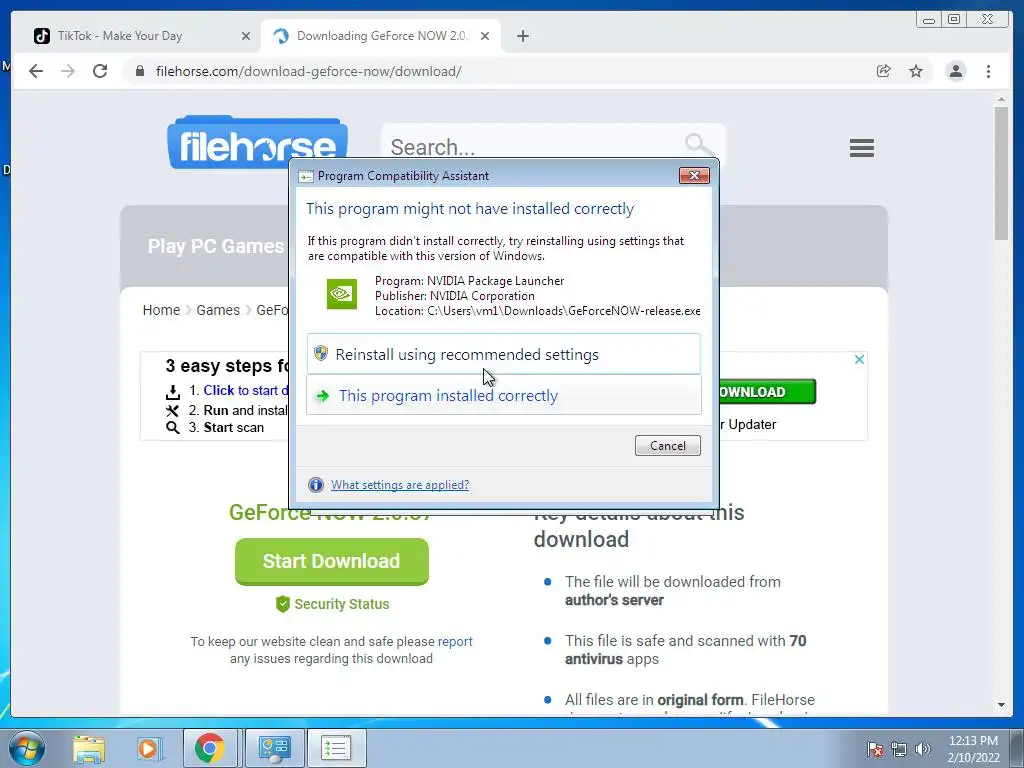
Task: Open the Chrome profile avatar menu
Action: tap(955, 71)
